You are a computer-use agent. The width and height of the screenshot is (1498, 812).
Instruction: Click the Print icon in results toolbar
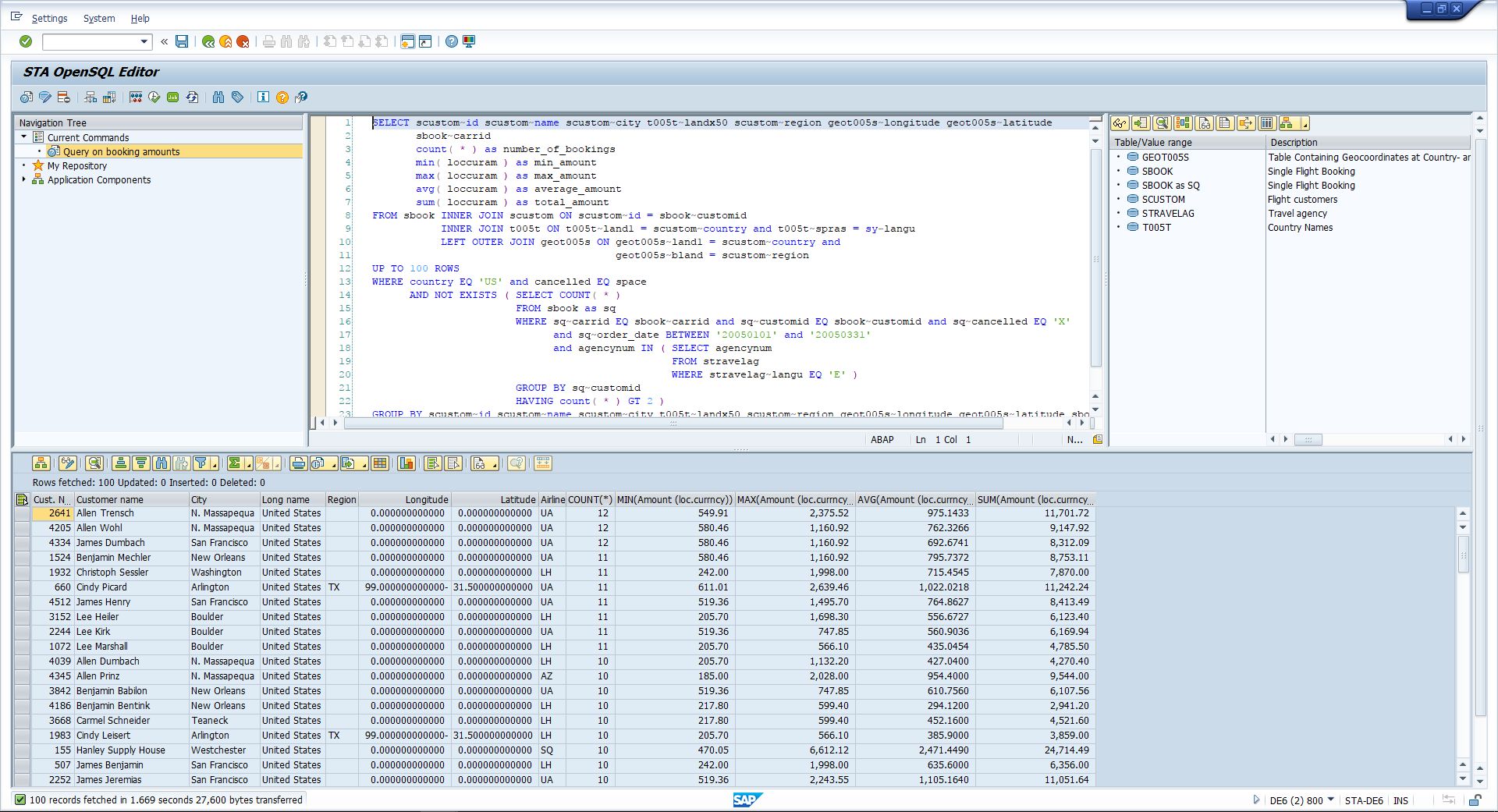pos(298,463)
